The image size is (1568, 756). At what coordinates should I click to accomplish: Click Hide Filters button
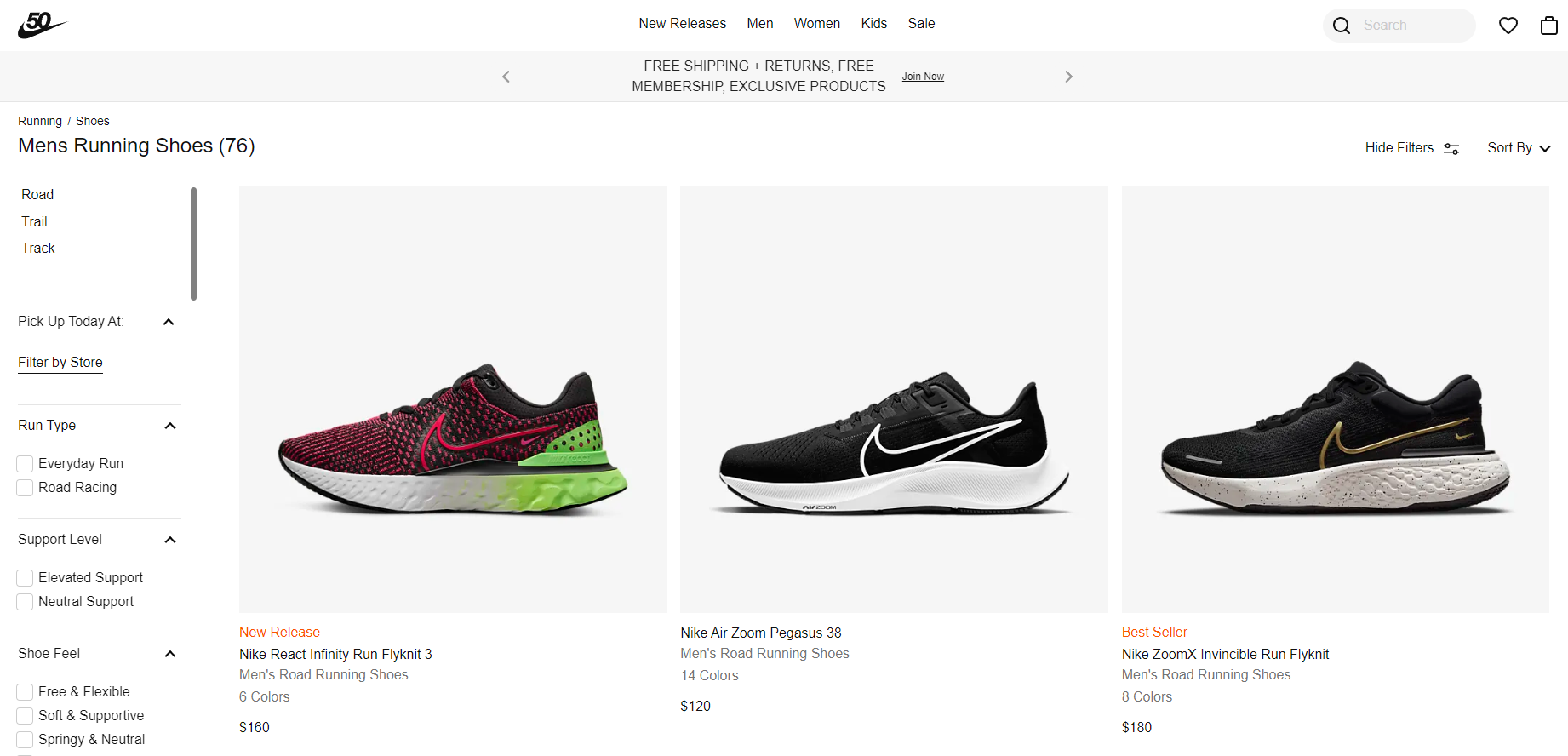(1412, 148)
